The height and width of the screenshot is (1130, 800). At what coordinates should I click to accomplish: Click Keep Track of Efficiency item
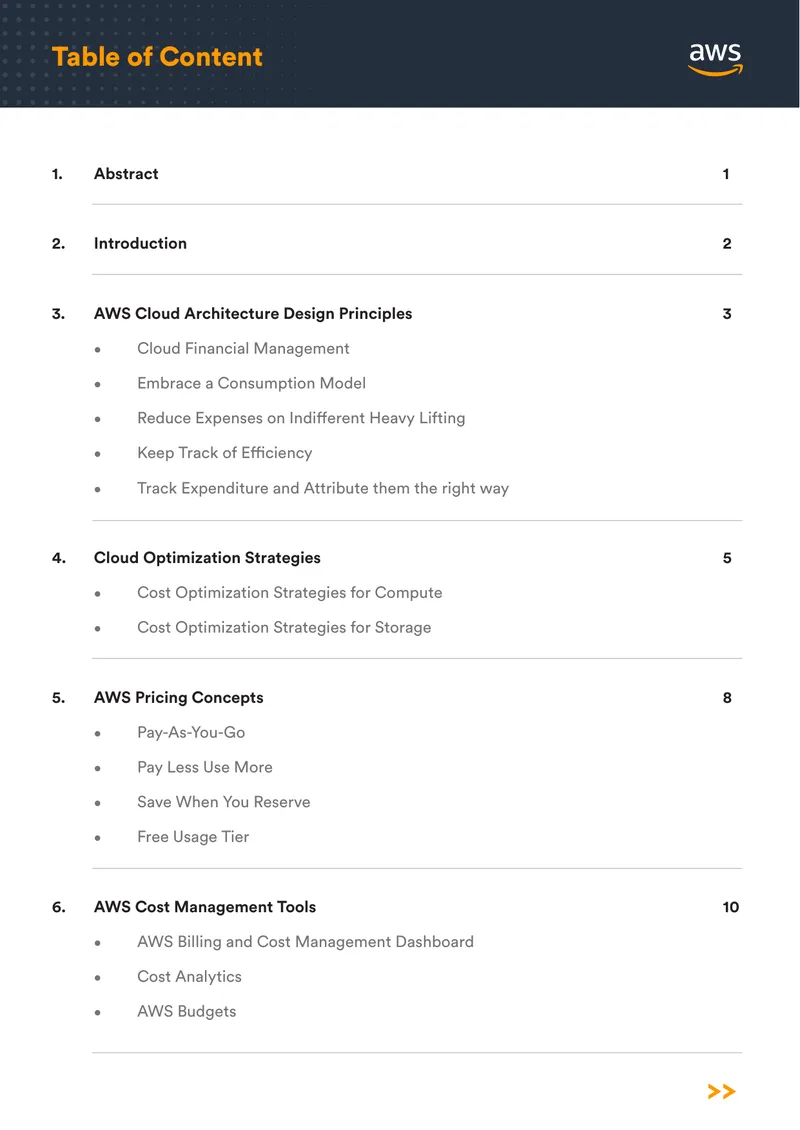pos(225,453)
